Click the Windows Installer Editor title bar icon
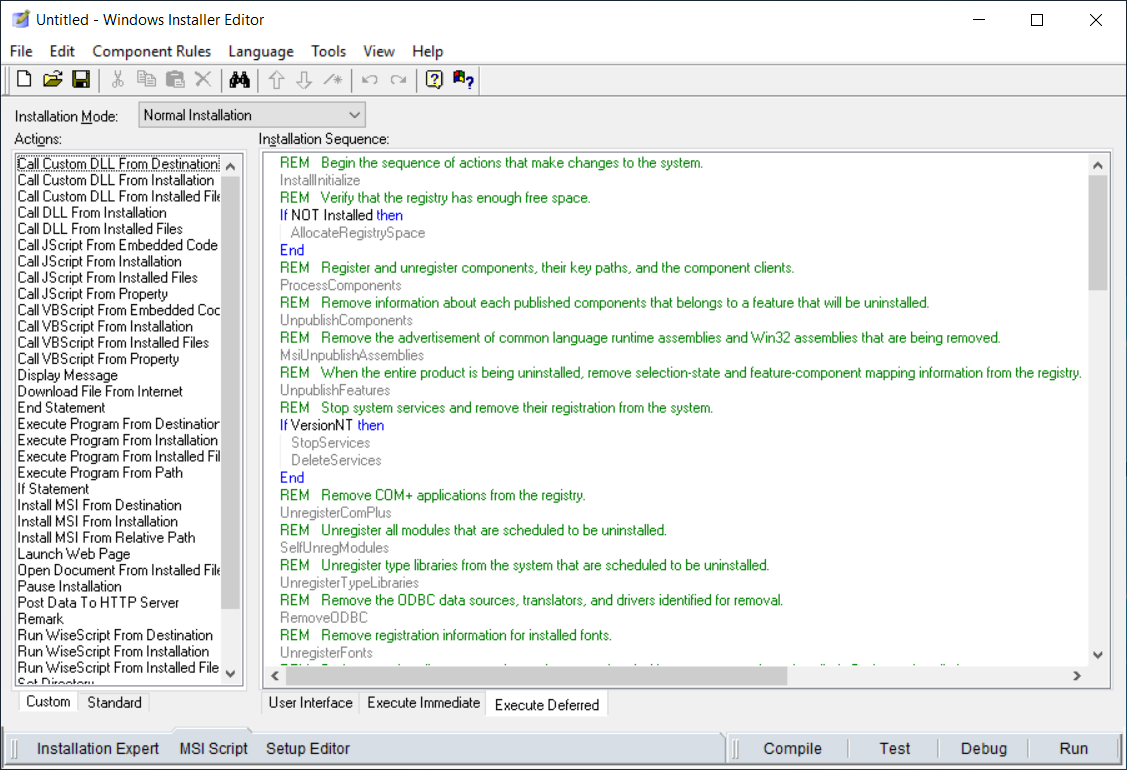 [21, 19]
